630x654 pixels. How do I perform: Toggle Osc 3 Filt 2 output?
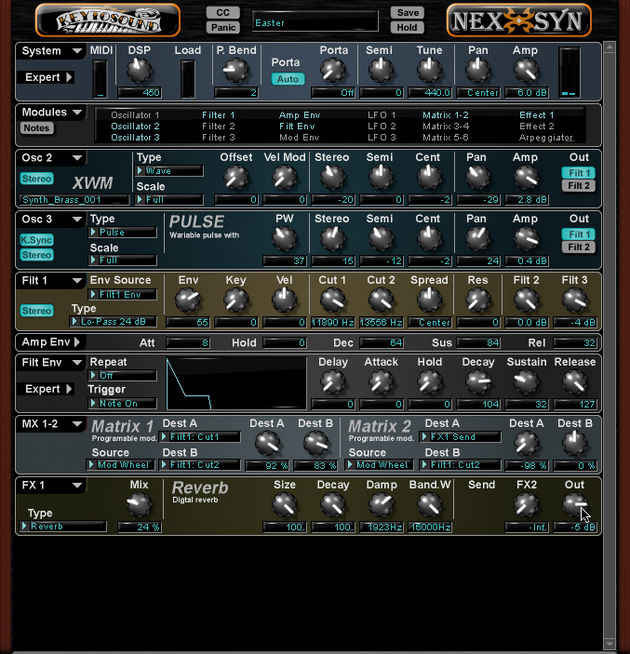(x=578, y=247)
